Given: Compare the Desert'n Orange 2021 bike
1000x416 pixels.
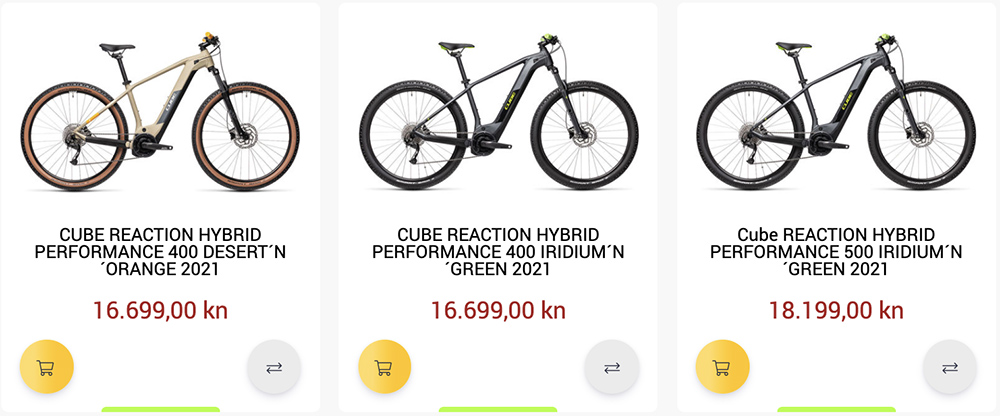Looking at the screenshot, I should point(274,368).
